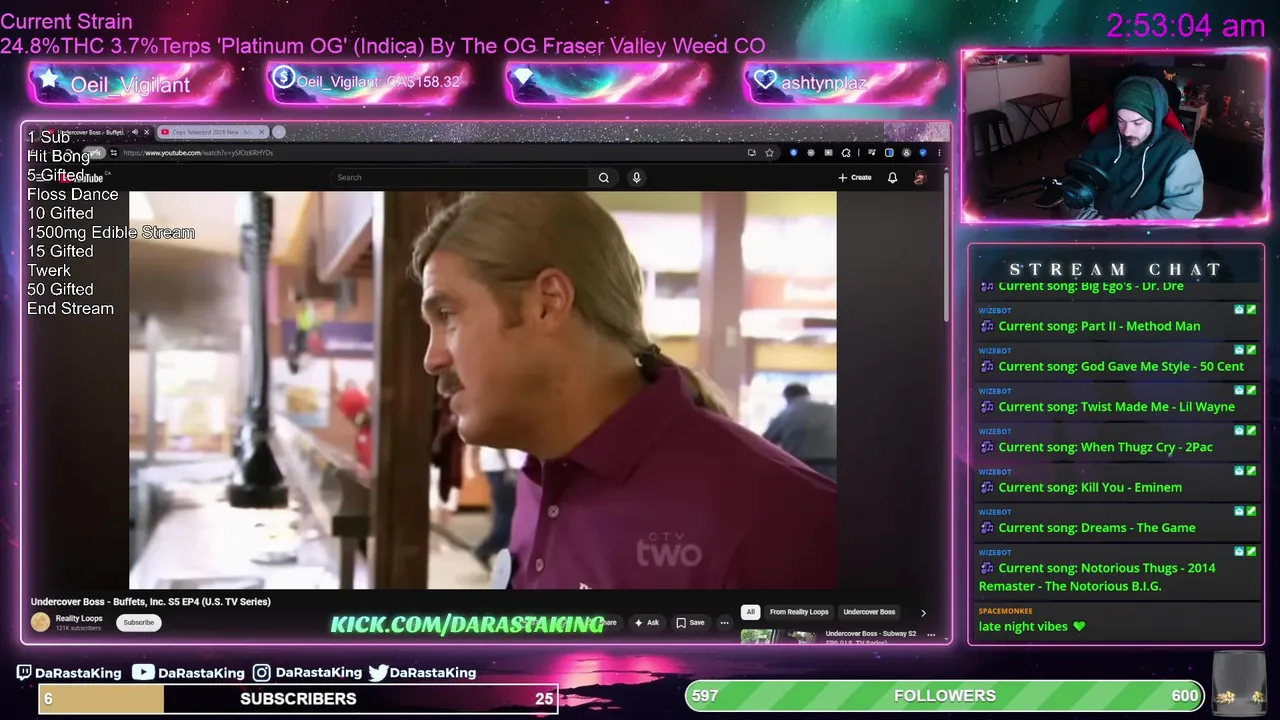Image resolution: width=1280 pixels, height=720 pixels.
Task: Open the video play browser extension
Action: (828, 153)
